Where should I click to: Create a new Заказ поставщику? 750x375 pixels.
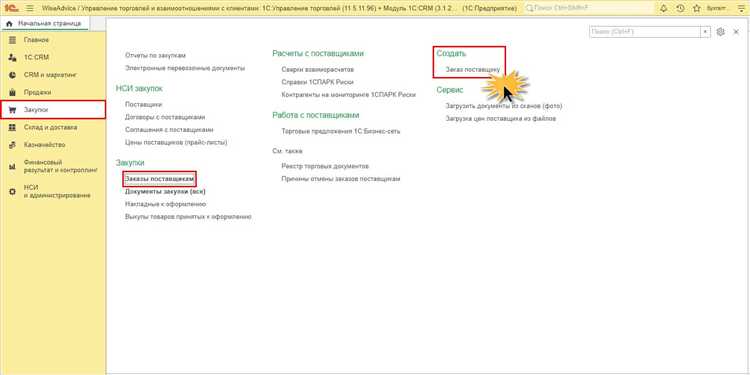(x=473, y=70)
